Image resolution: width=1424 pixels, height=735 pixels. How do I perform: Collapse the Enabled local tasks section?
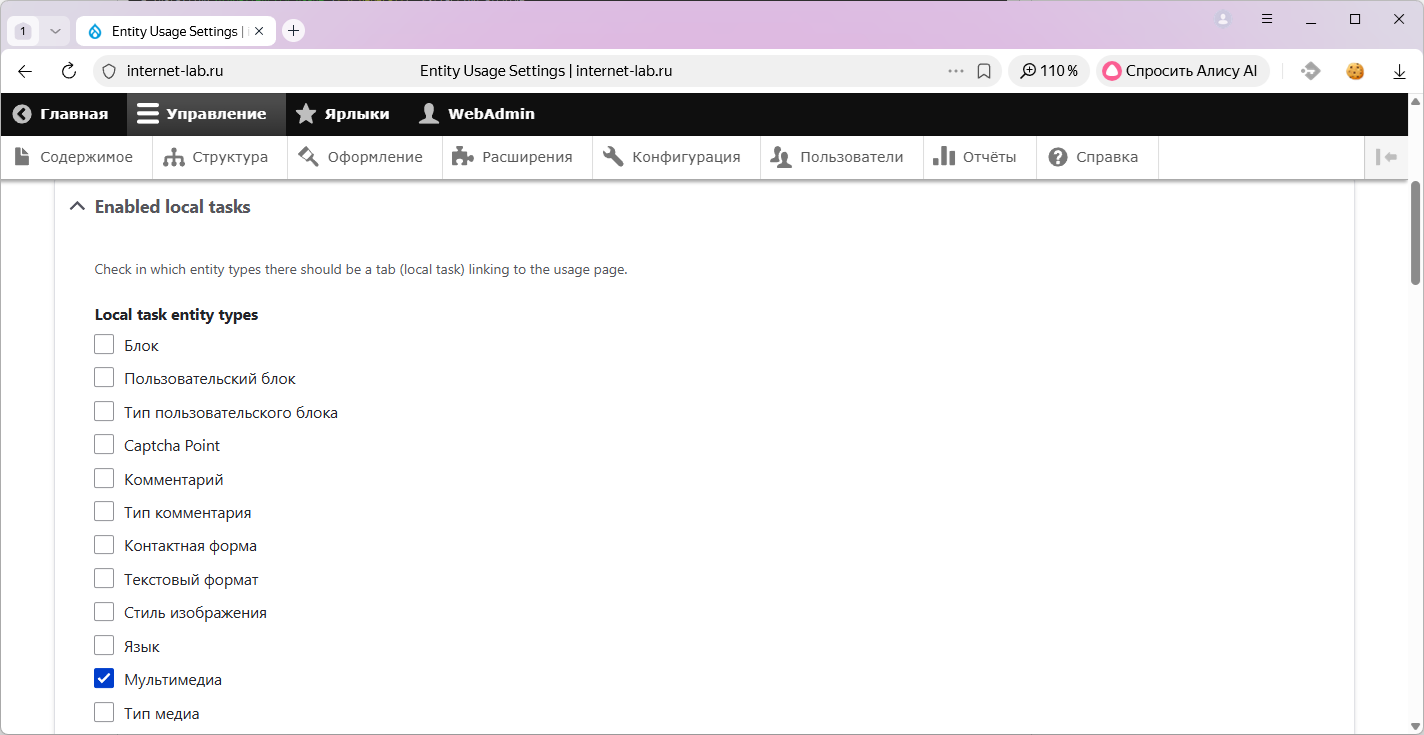[x=160, y=207]
